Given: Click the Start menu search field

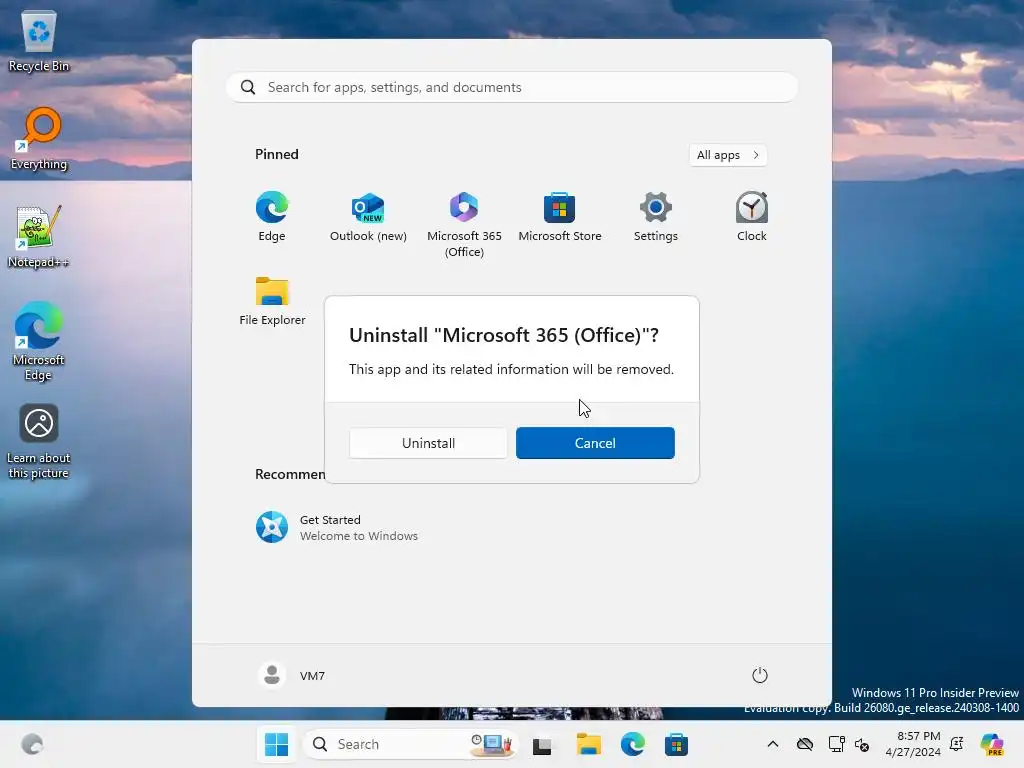Looking at the screenshot, I should pyautogui.click(x=512, y=88).
